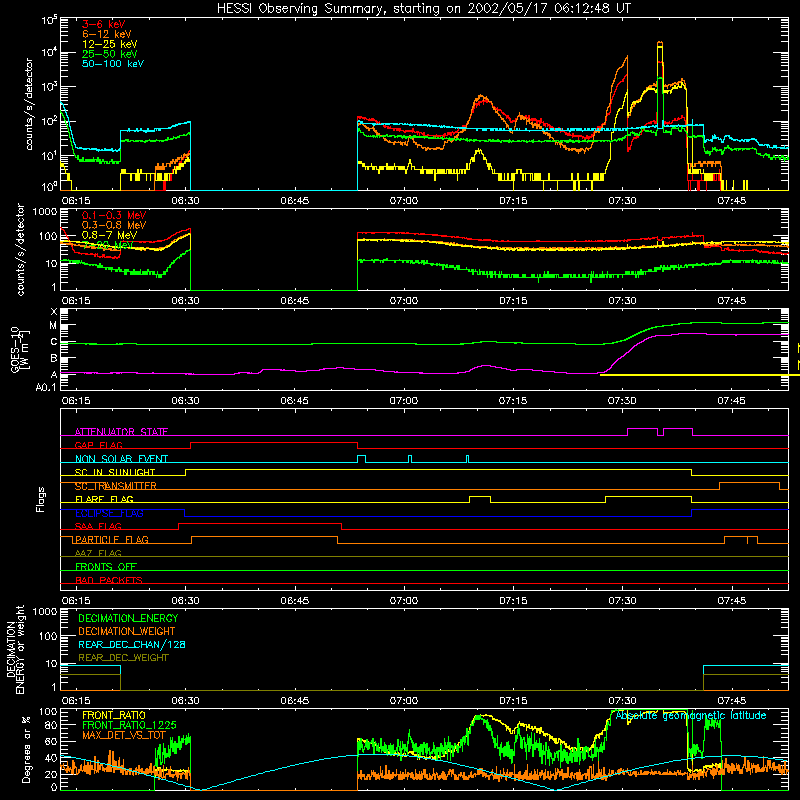Select the SC_IN_SUNLIGHT flag label
The image size is (800, 800).
[115, 472]
